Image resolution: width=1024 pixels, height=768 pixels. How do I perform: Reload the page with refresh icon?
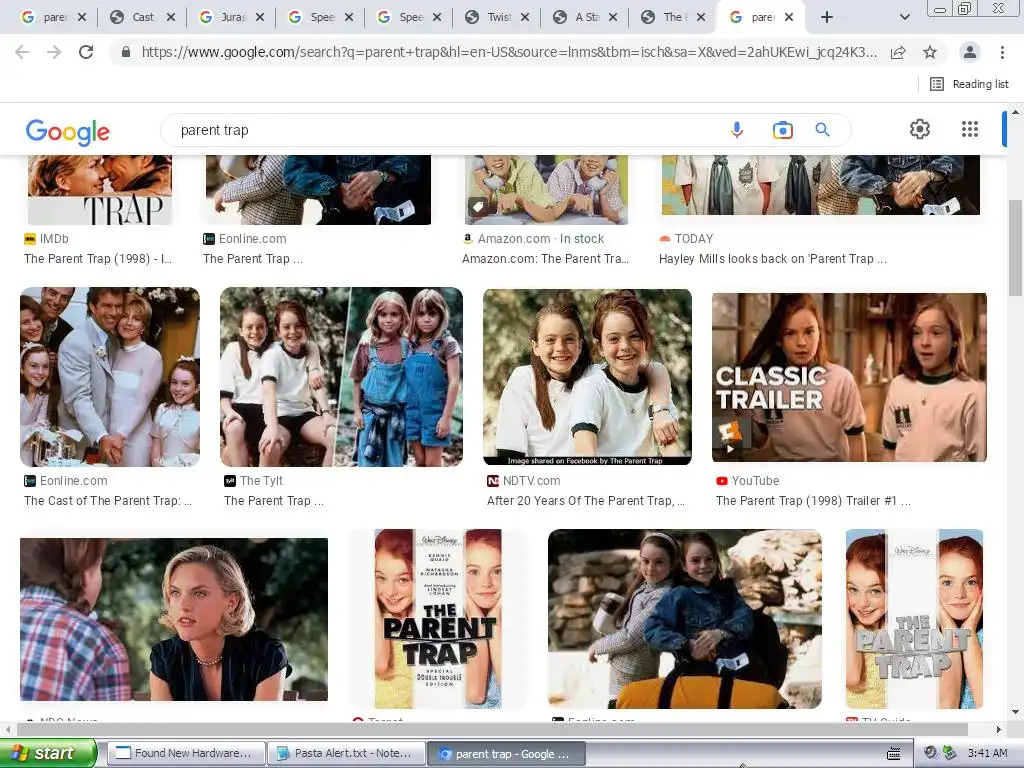point(86,52)
